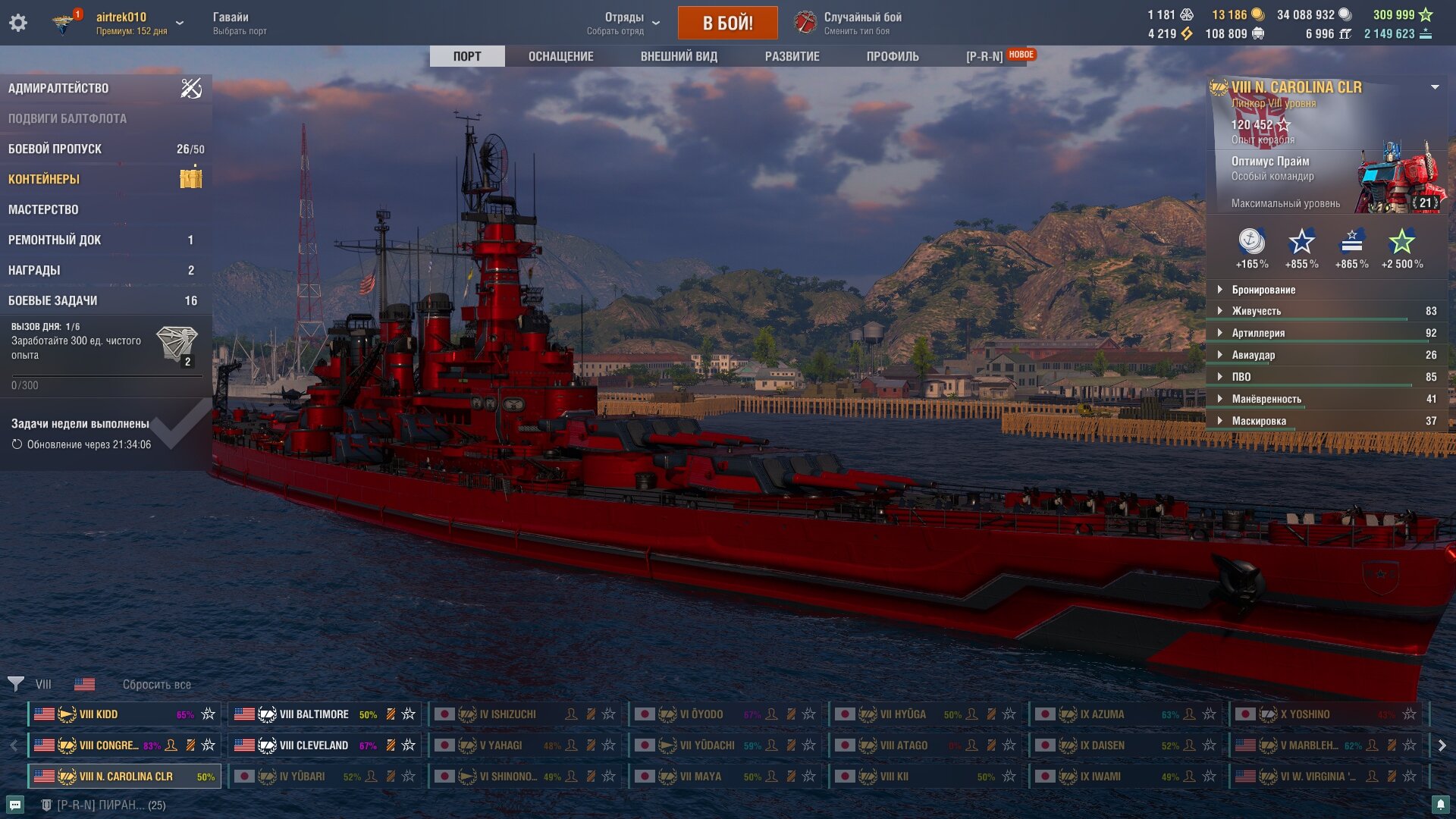Switch to the ОСНАЩЕНИЕ tab
The height and width of the screenshot is (819, 1456).
pos(561,56)
